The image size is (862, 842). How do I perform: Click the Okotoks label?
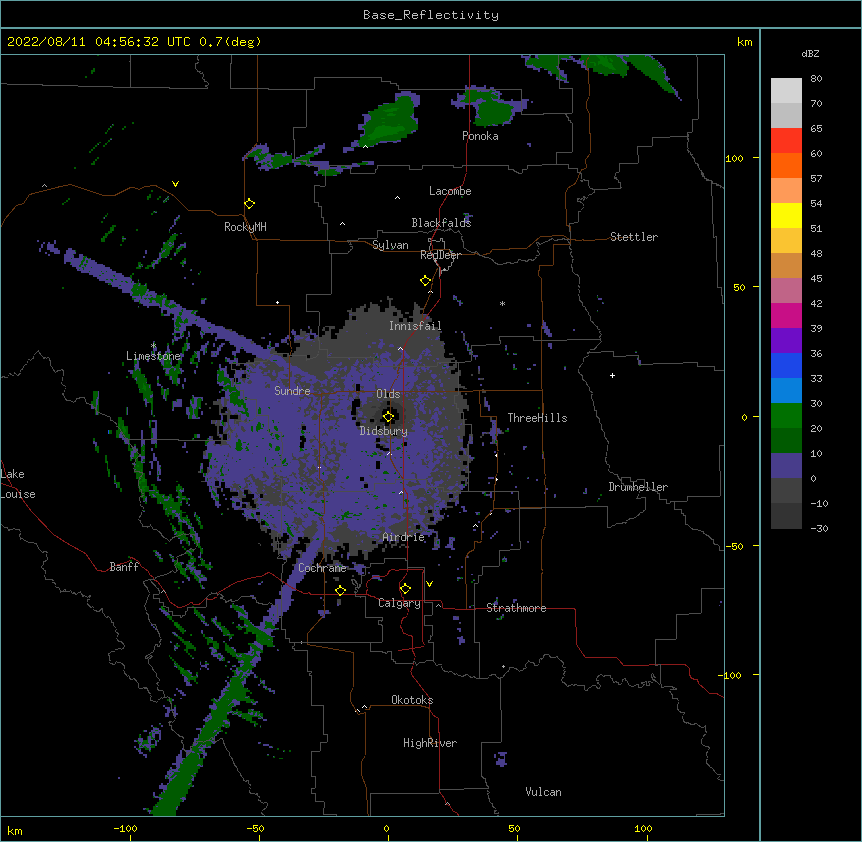[x=412, y=700]
